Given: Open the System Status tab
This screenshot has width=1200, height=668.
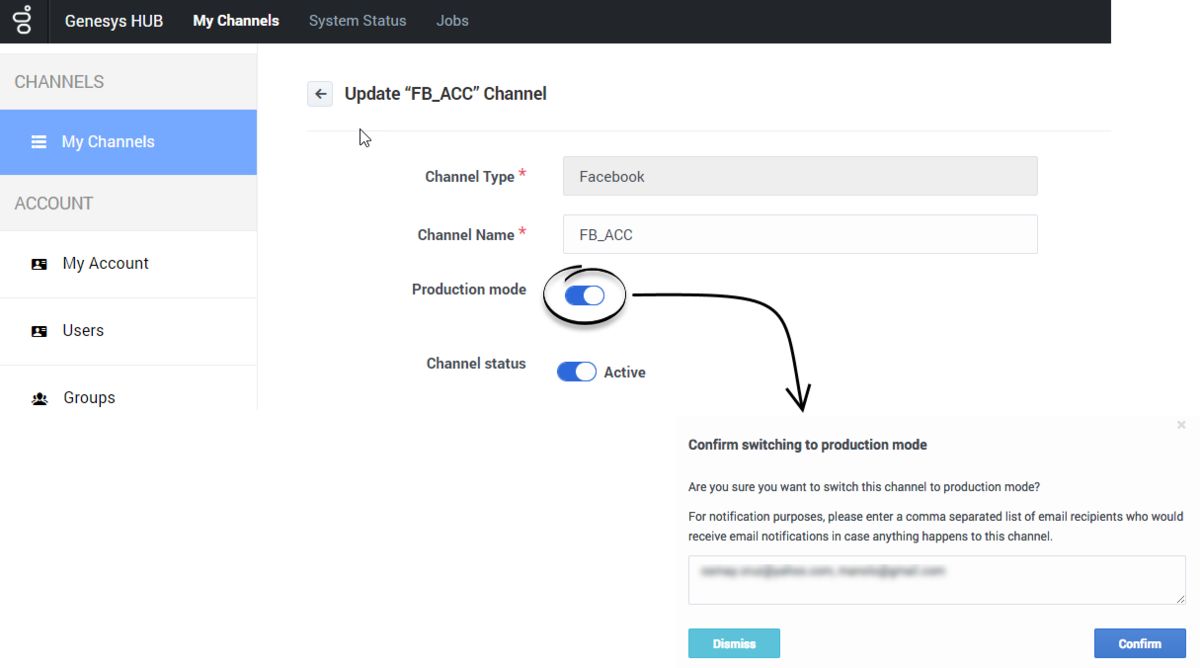Looking at the screenshot, I should coord(357,20).
